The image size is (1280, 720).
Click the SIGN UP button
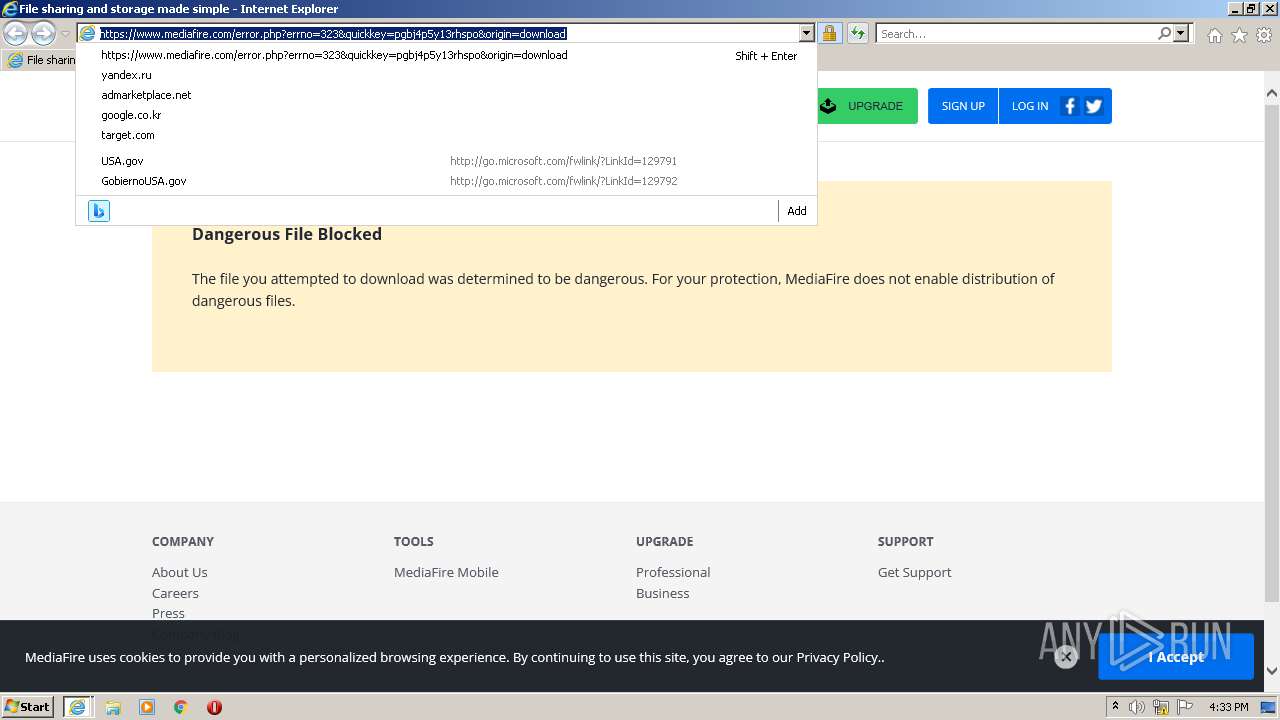963,106
